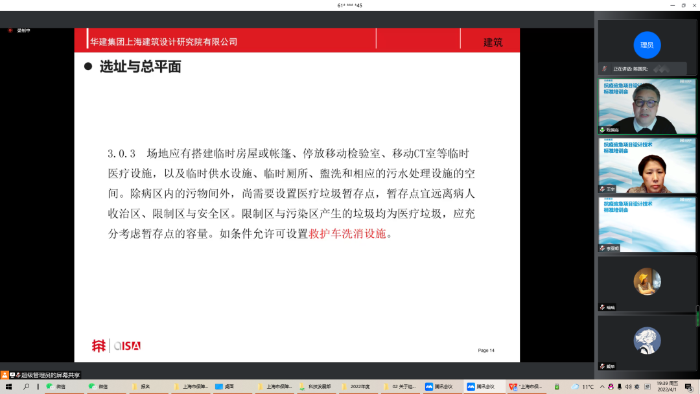The height and width of the screenshot is (394, 700).
Task: Select the woman's video tile
Action: (x=647, y=166)
